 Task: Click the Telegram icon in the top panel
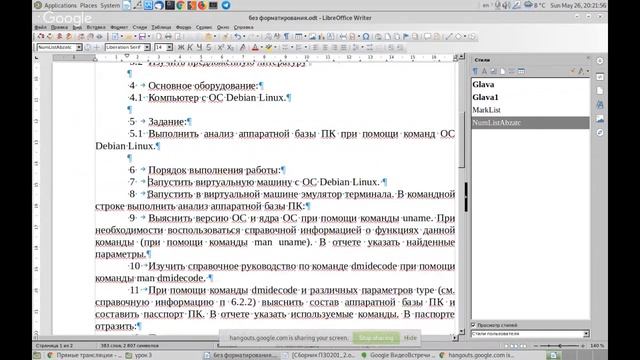pos(226,5)
